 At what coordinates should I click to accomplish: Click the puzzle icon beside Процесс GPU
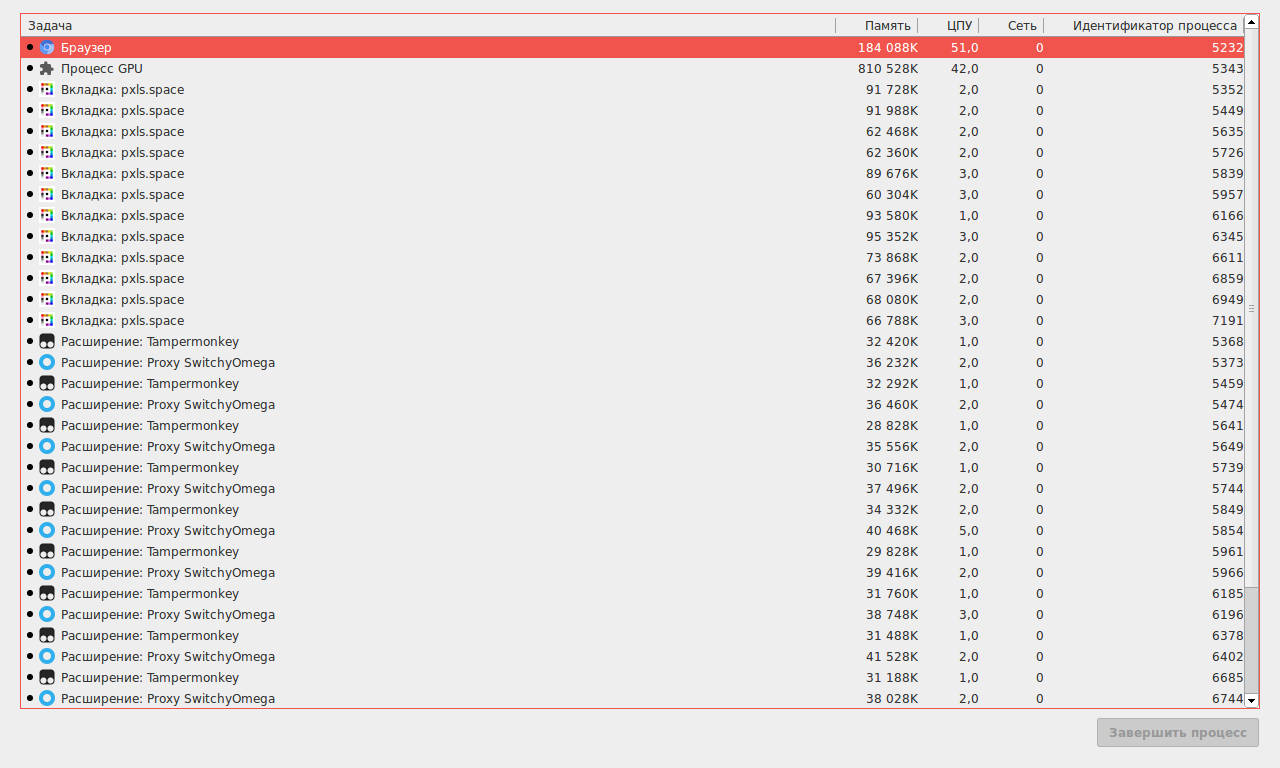pos(47,69)
